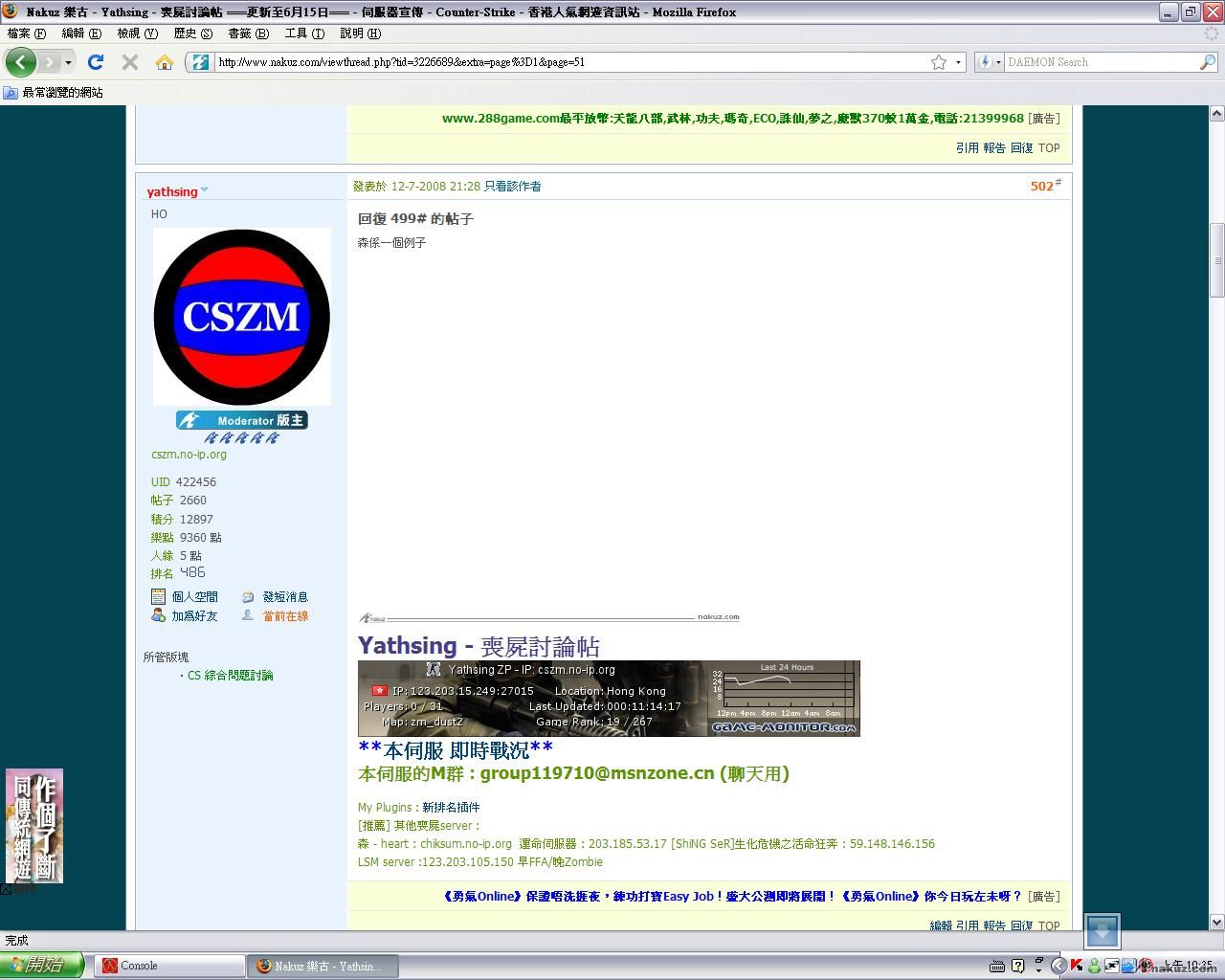Open the 書籤 (Bookmarks) menu
This screenshot has width=1225, height=980.
[x=248, y=33]
